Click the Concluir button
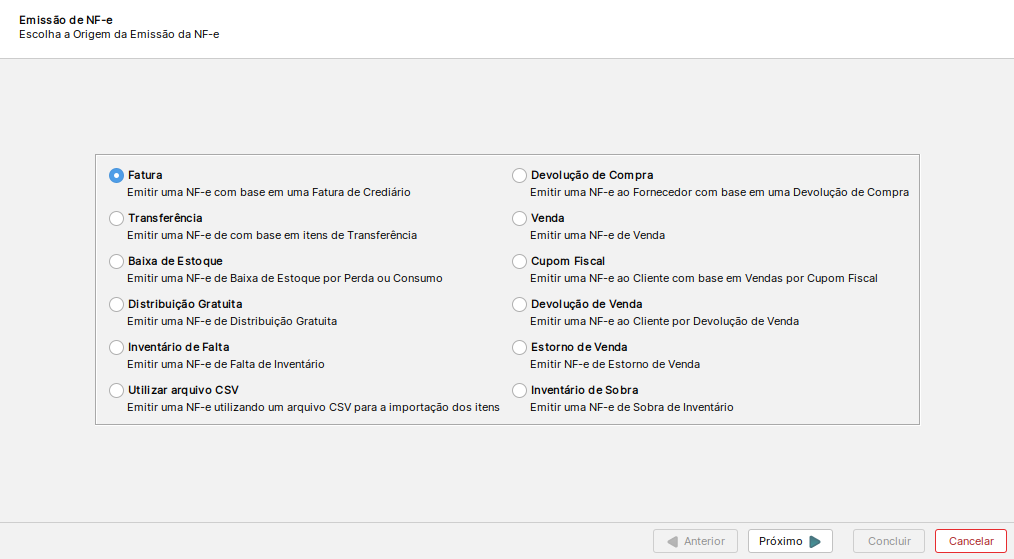Screen dimensions: 1014x559 (889, 541)
